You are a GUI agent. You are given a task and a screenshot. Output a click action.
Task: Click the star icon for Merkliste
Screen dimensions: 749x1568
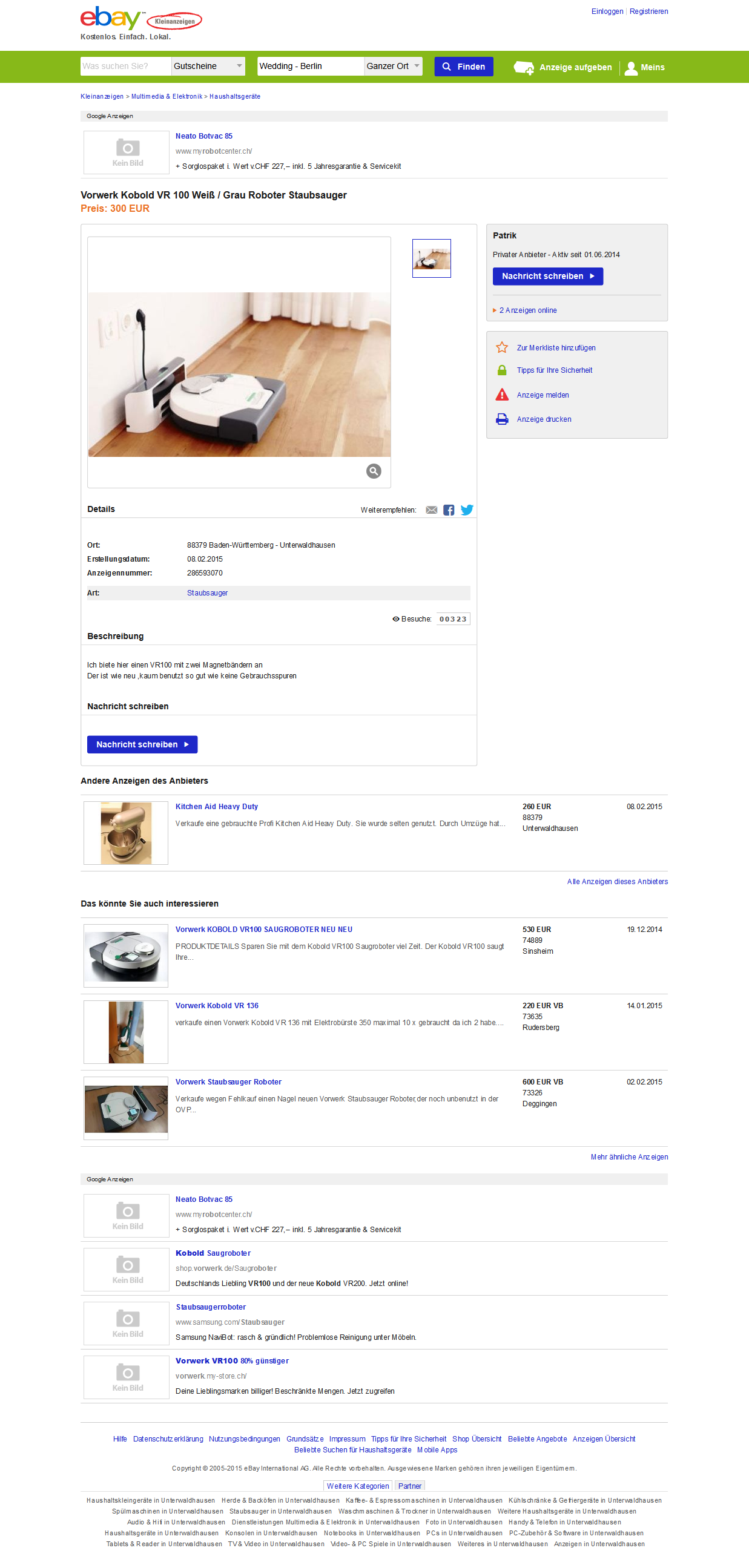coord(502,347)
